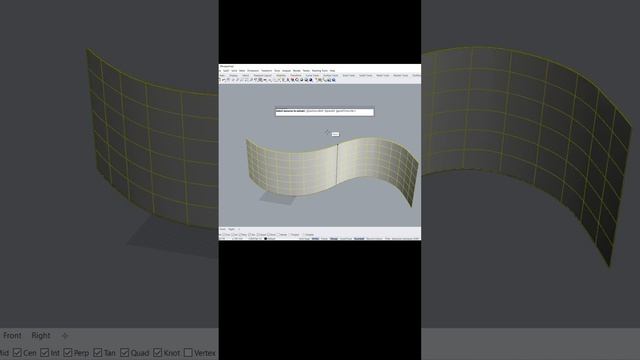640x360 pixels.
Task: Toggle the enlarged Cen osnap checkbox
Action: [x=17, y=353]
